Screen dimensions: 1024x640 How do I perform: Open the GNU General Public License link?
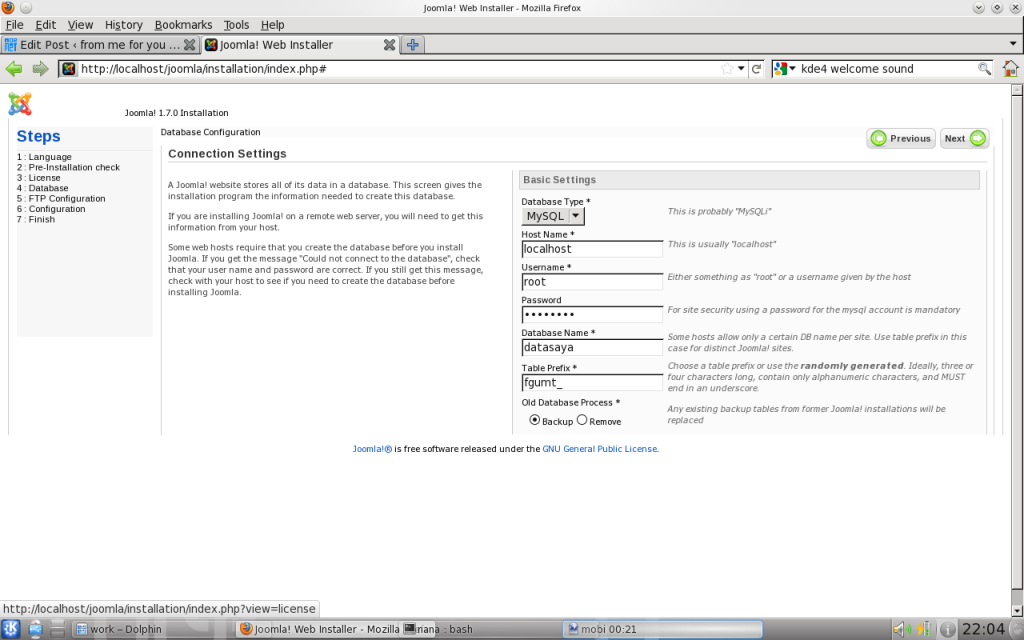(600, 449)
